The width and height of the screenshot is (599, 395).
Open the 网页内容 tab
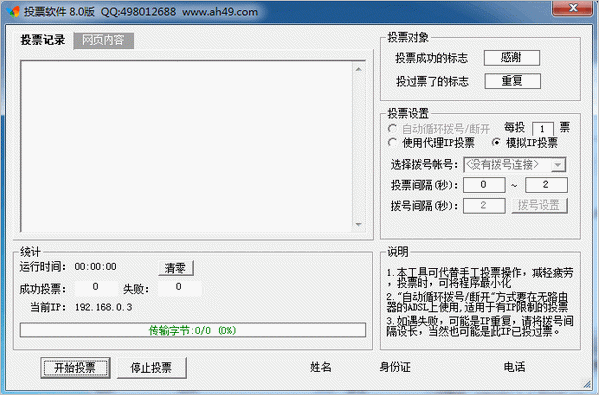[x=104, y=40]
